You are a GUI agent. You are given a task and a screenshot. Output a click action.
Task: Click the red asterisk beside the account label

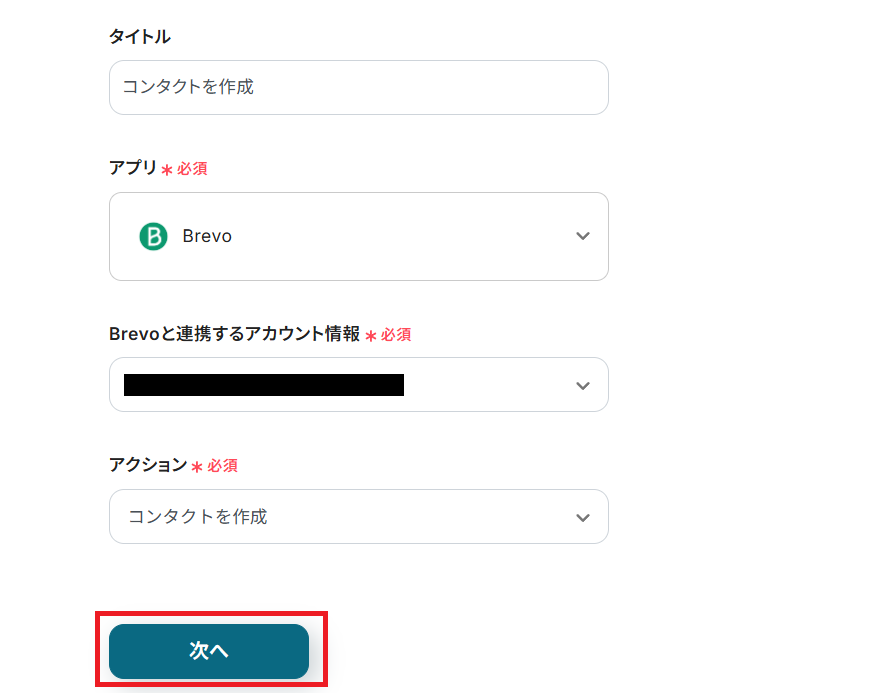coord(370,336)
